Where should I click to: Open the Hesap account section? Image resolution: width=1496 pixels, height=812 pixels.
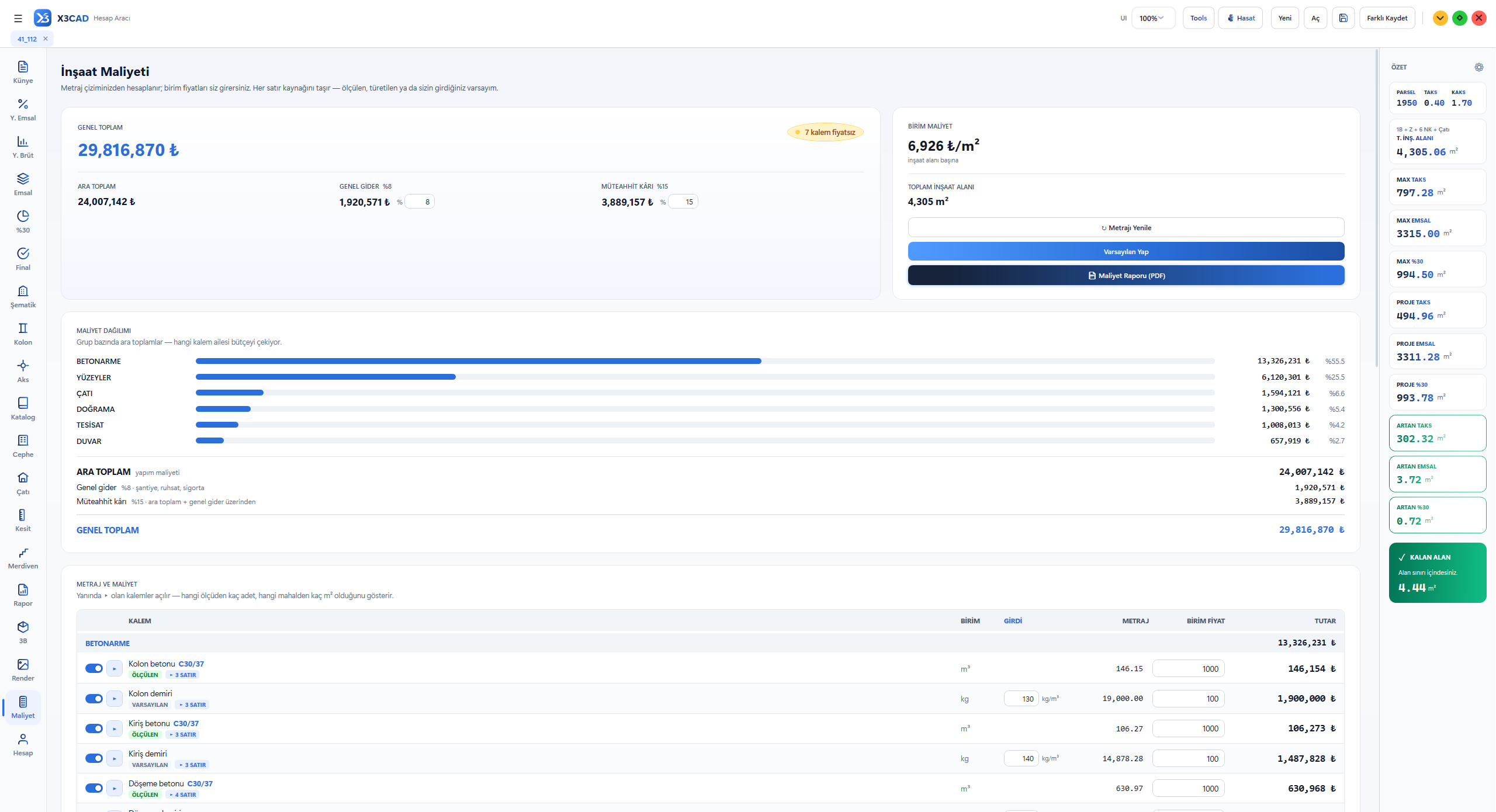[x=23, y=745]
